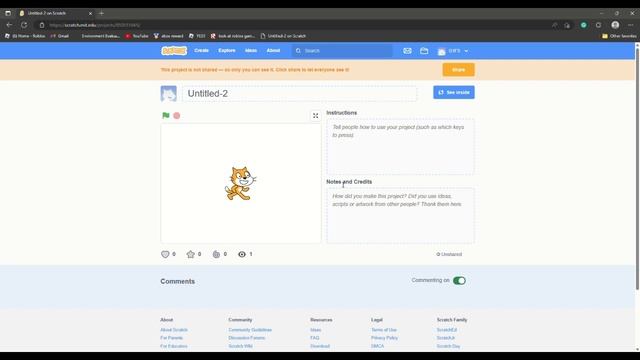Click the tab actions icon left of tab

[8, 13]
